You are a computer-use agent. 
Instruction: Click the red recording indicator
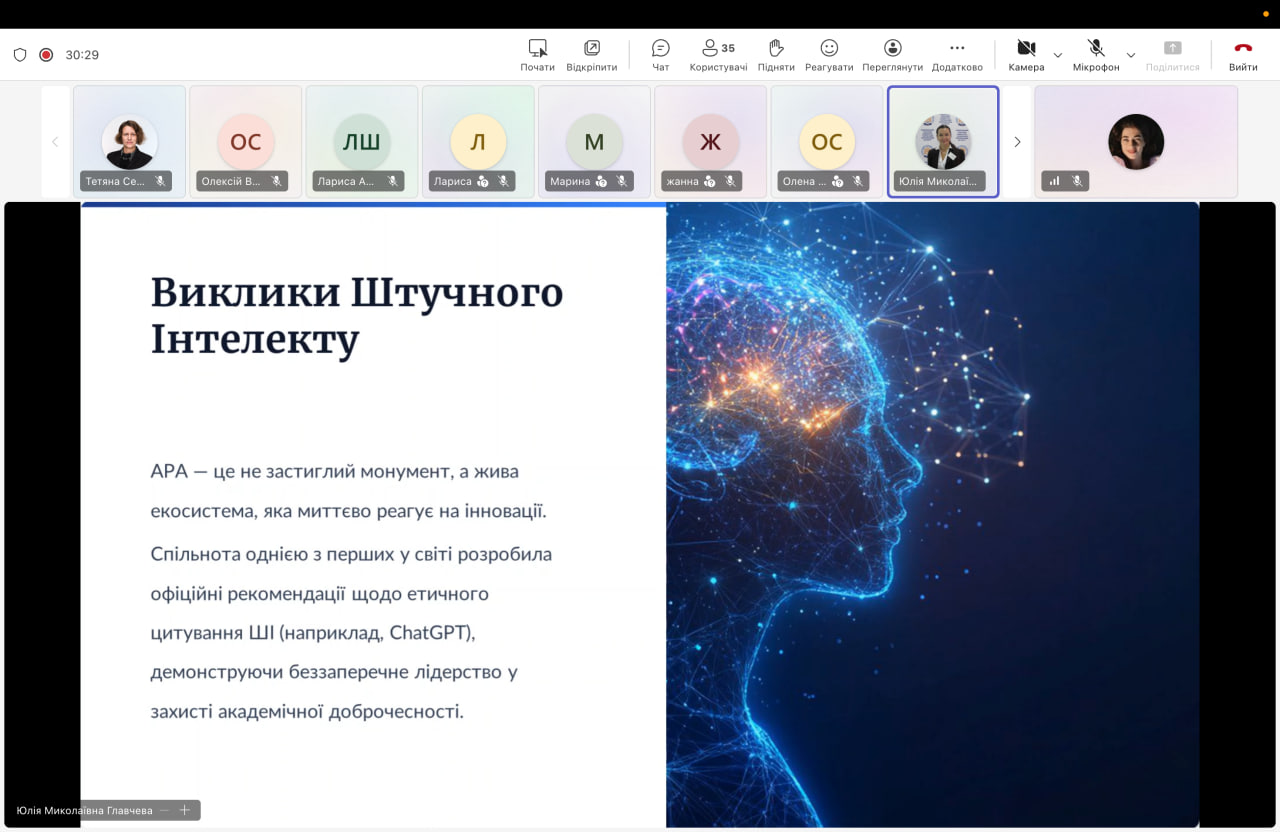click(46, 55)
